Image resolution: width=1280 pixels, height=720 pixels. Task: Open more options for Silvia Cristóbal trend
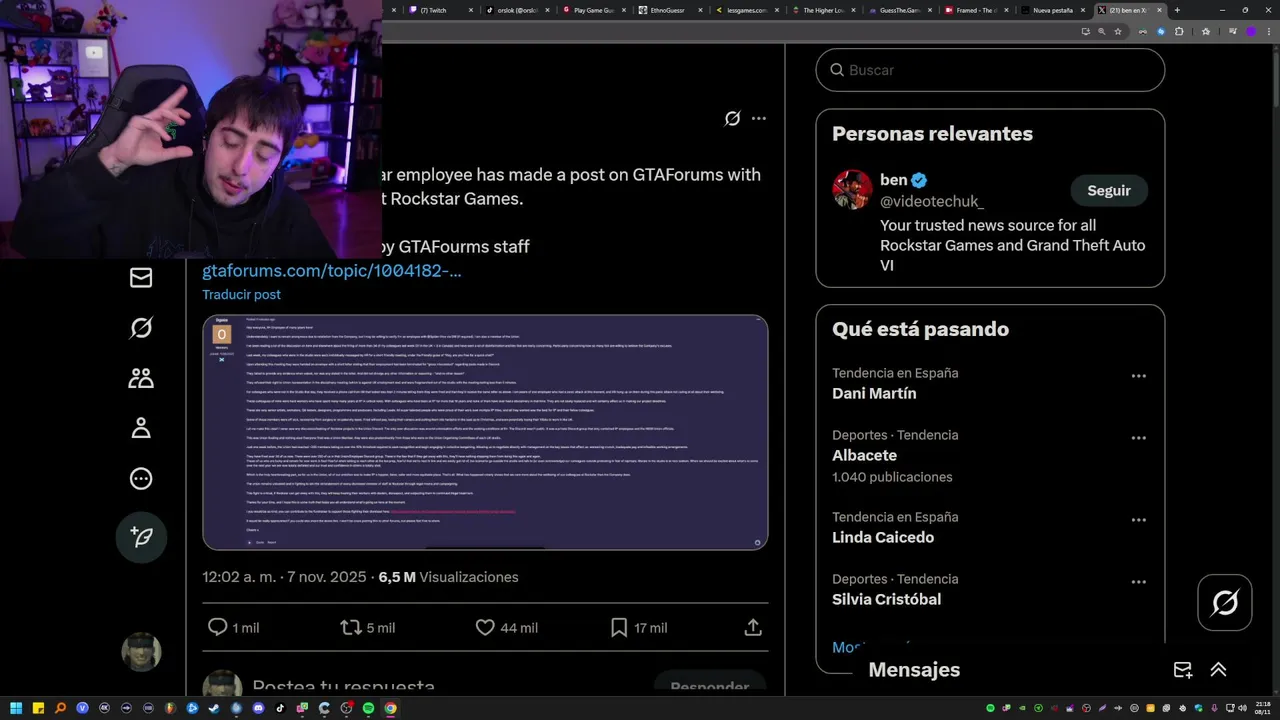pos(1138,582)
